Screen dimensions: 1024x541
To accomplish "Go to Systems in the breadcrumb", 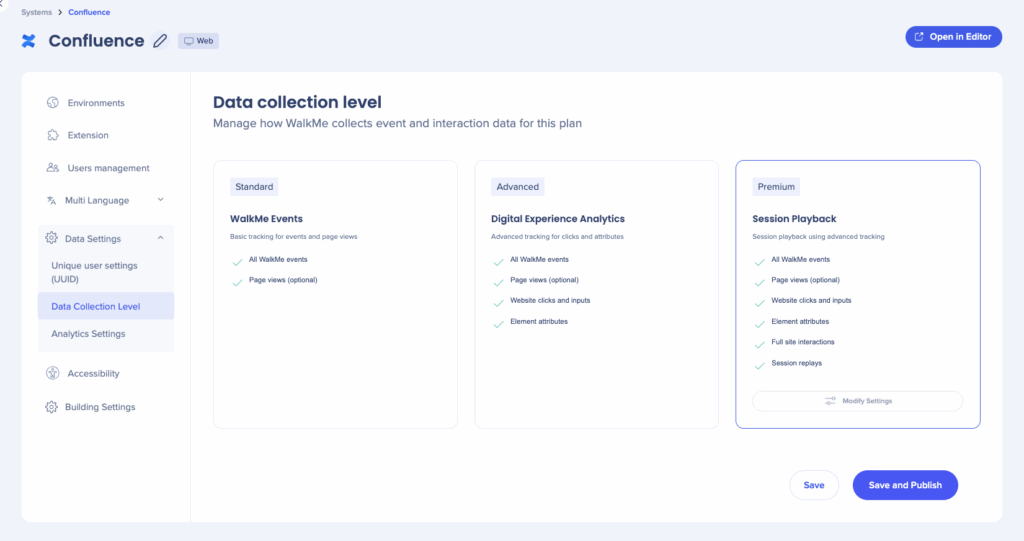I will (36, 12).
